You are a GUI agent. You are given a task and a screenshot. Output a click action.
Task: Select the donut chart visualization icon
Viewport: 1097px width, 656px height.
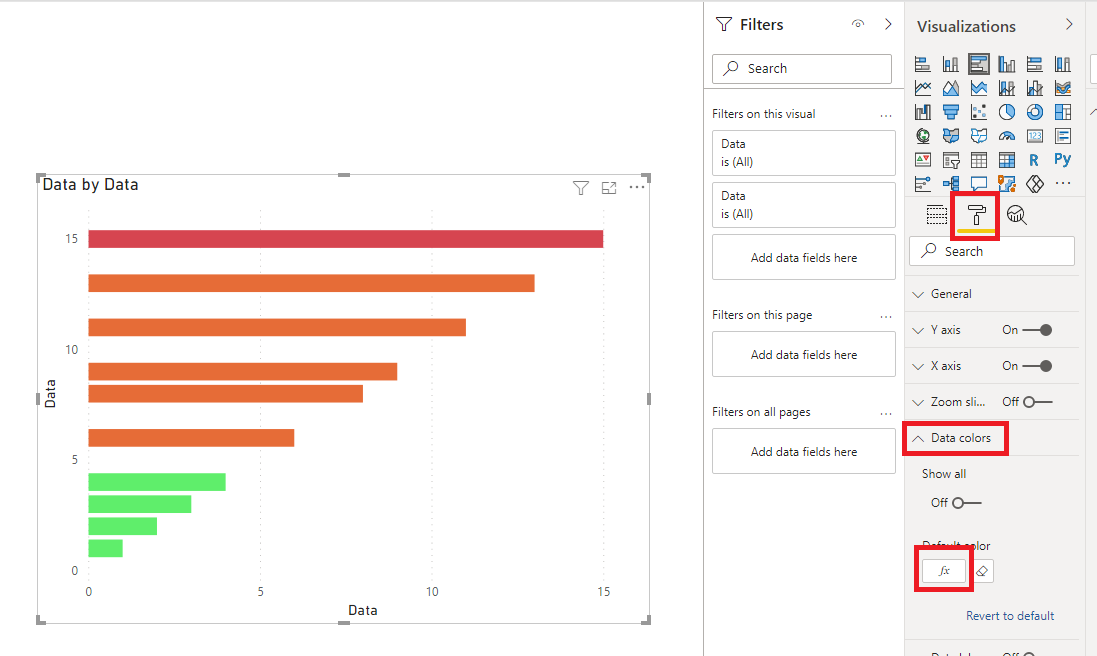point(1034,112)
